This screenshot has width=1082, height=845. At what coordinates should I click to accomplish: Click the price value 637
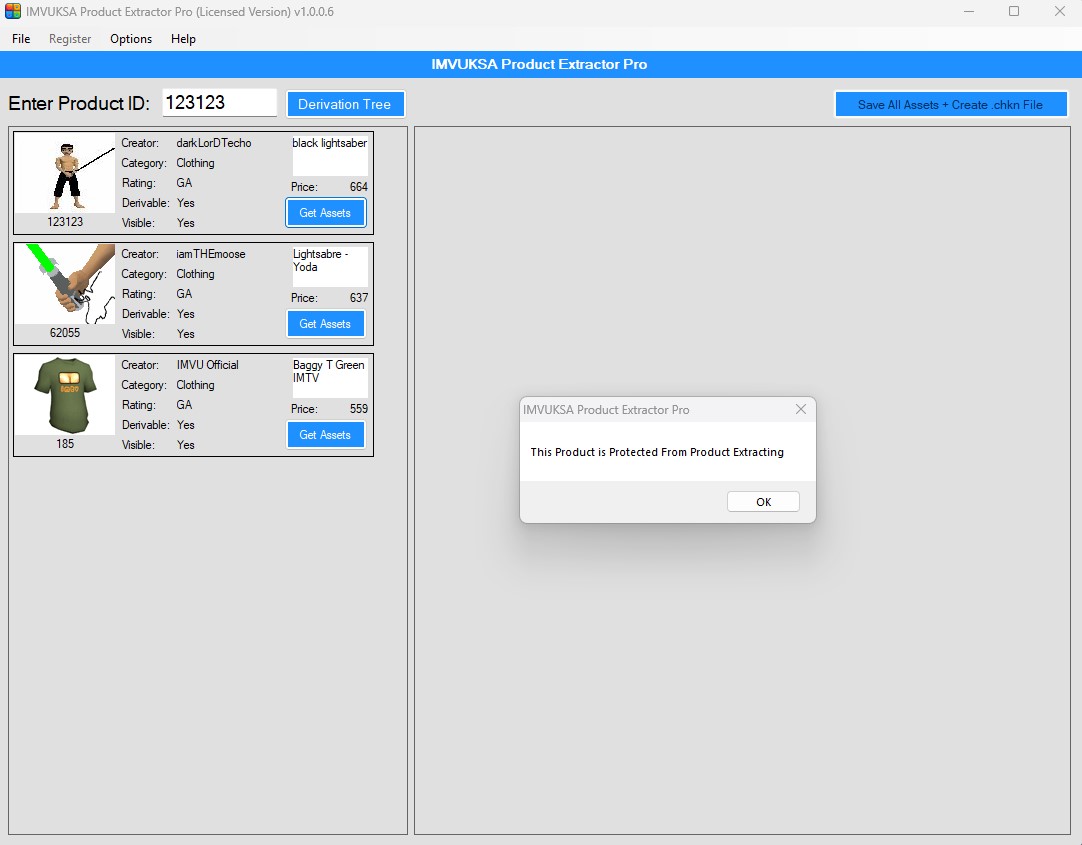359,298
